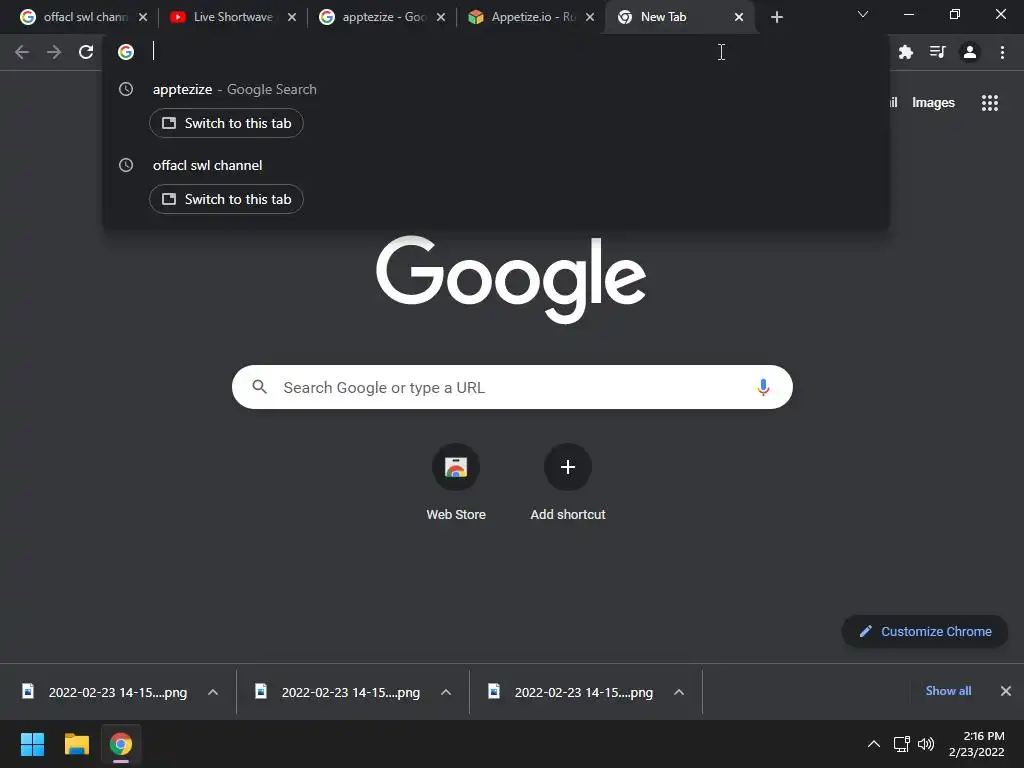This screenshot has height=768, width=1024.
Task: Switch to apptezize Google search tab
Action: pos(383,18)
